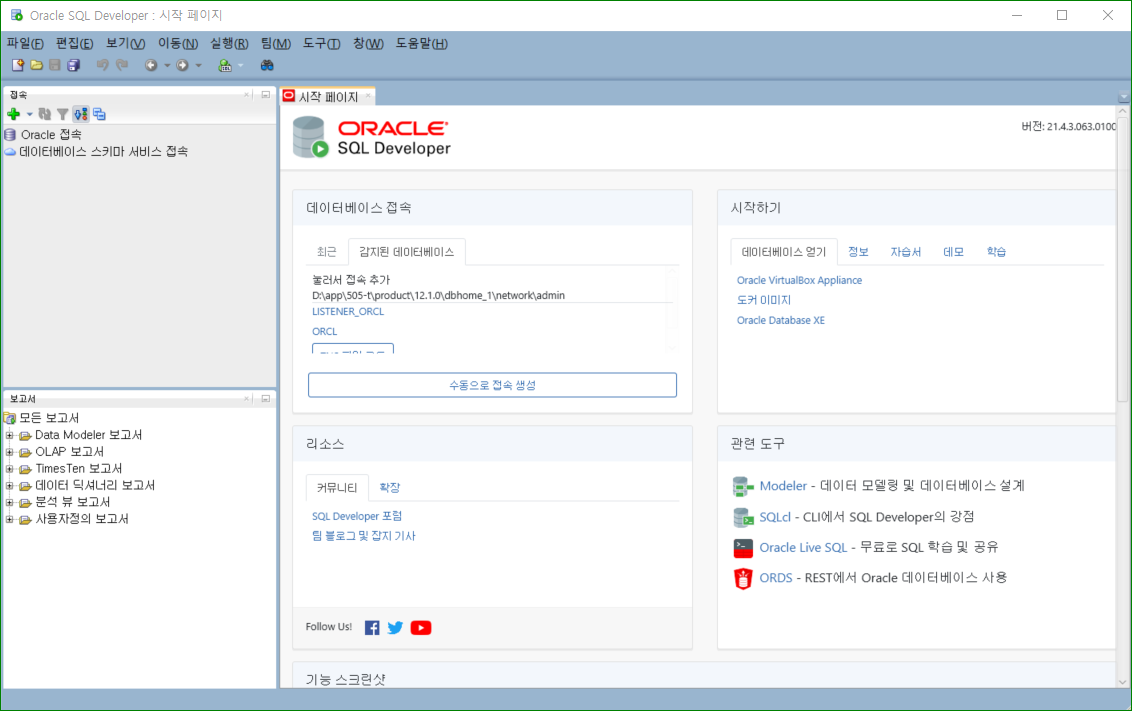Open the SQL Worksheet dropdown arrow
Image resolution: width=1132 pixels, height=711 pixels.
click(240, 66)
